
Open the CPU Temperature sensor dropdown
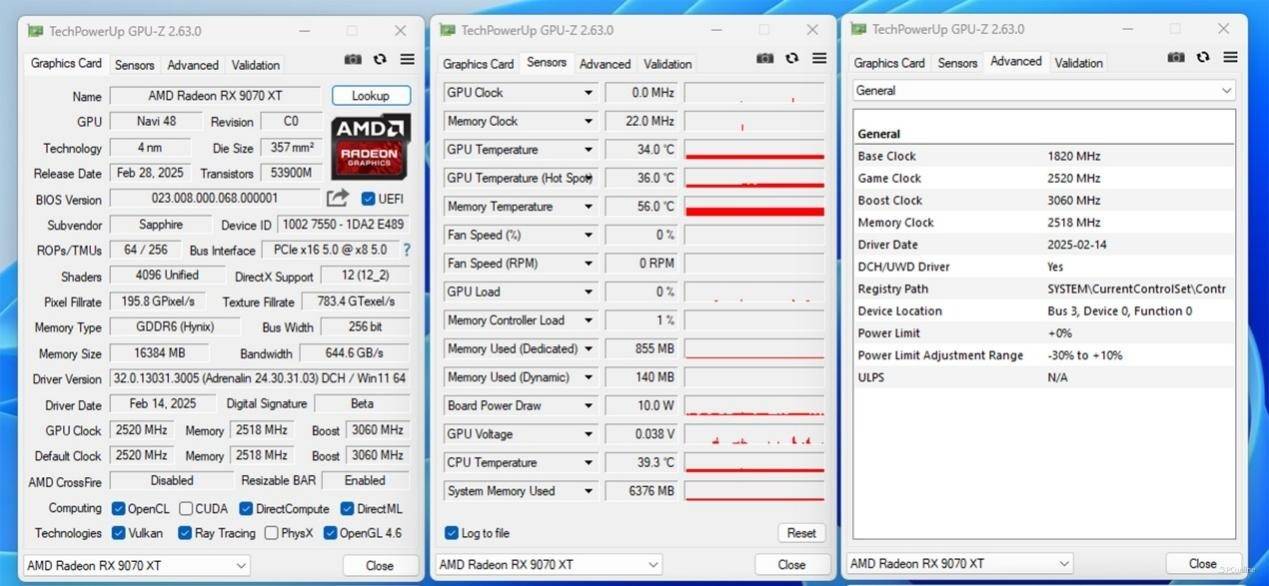[x=588, y=463]
